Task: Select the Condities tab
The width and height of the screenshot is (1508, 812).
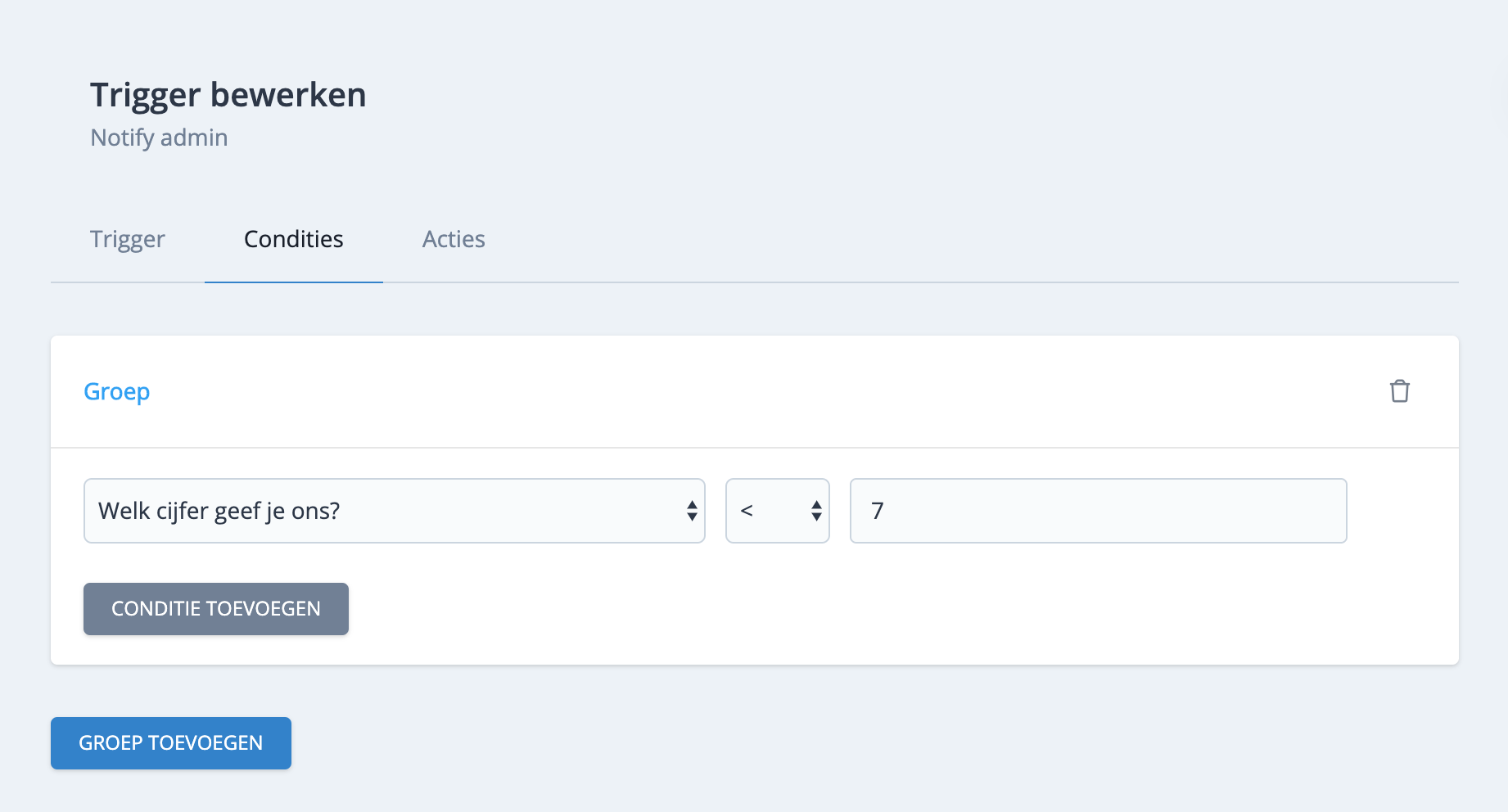Action: (x=293, y=239)
